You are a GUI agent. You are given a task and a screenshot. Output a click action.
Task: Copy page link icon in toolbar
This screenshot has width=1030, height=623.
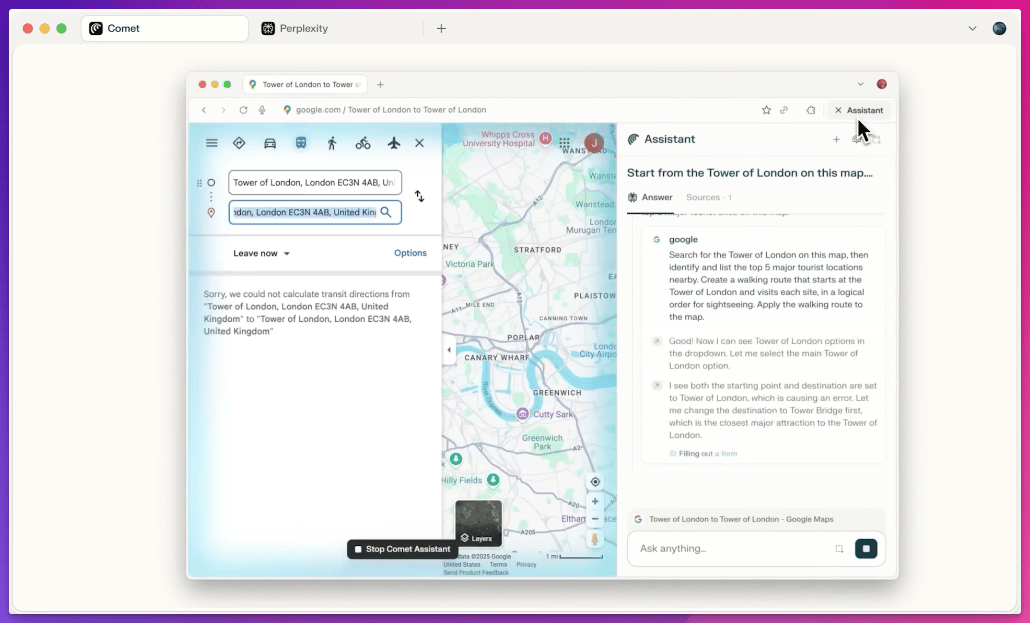[784, 110]
